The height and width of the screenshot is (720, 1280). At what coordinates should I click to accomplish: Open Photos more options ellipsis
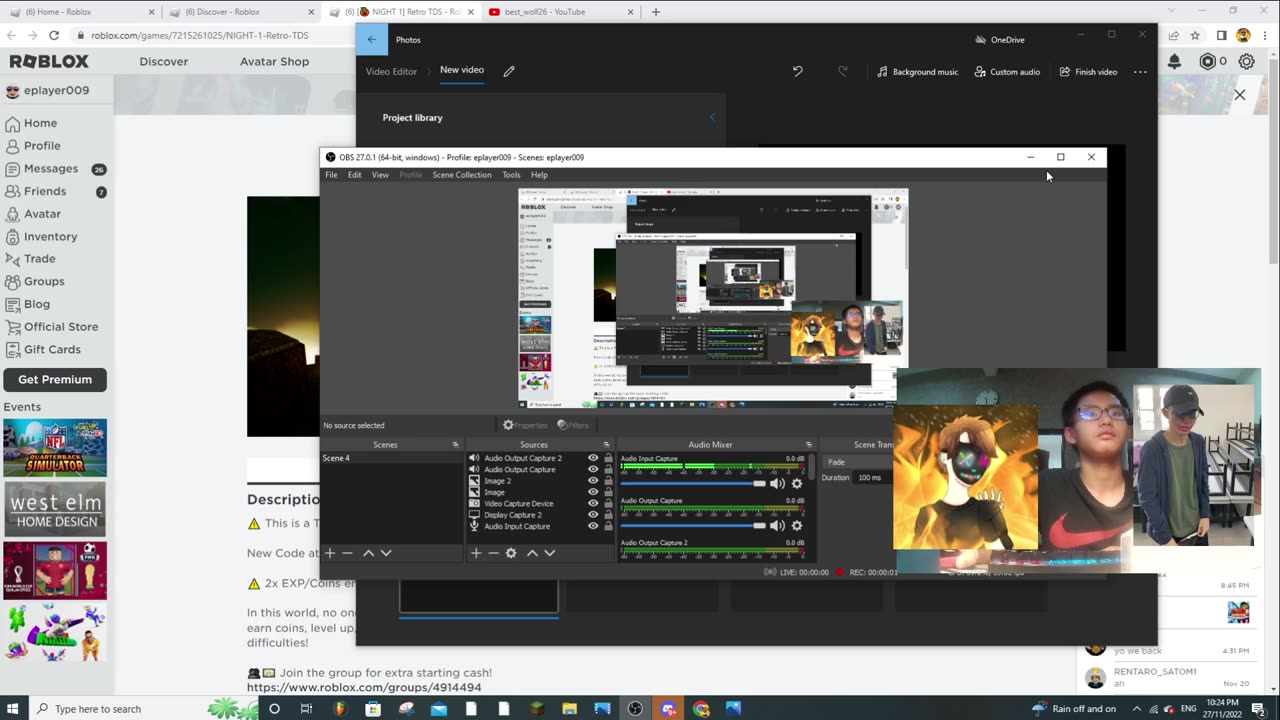(x=1140, y=72)
